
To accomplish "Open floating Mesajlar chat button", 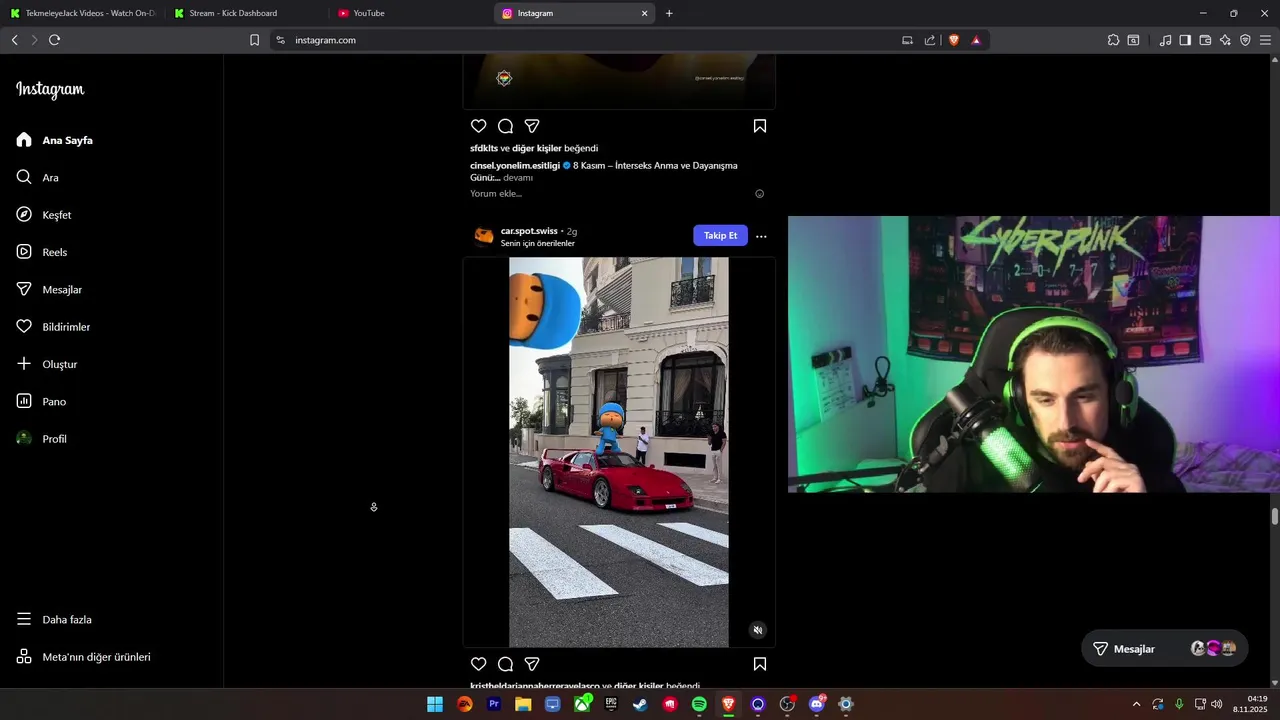I will (x=1164, y=649).
